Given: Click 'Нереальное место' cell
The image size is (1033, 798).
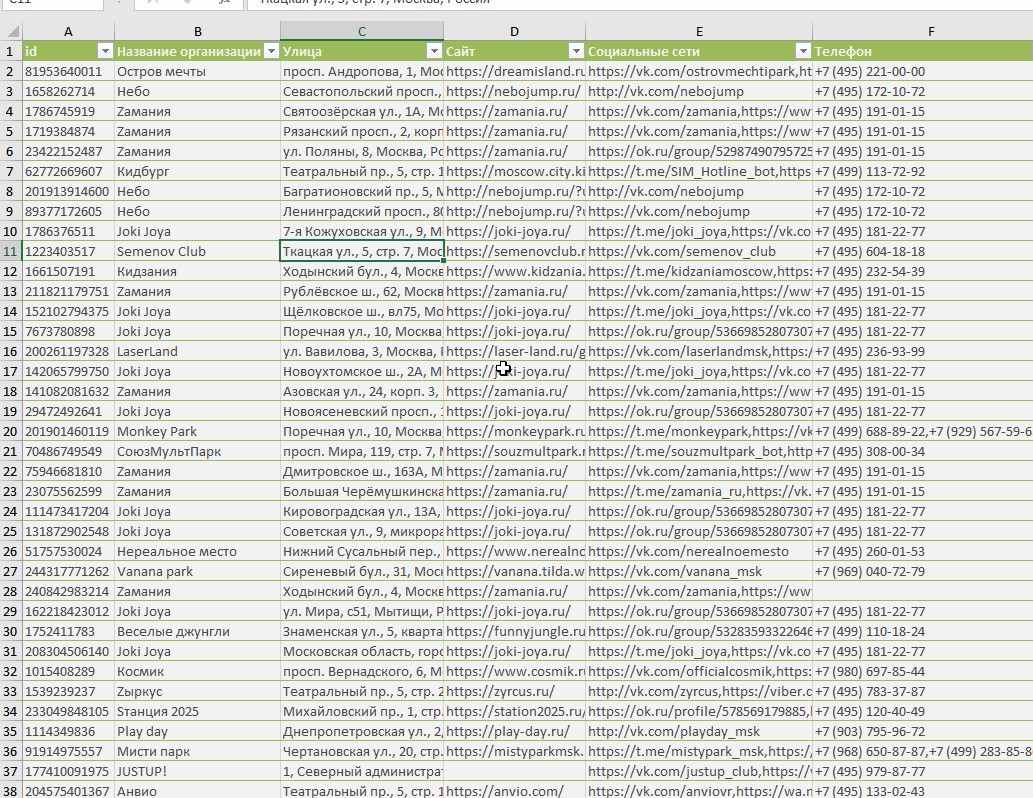Looking at the screenshot, I should point(198,552).
